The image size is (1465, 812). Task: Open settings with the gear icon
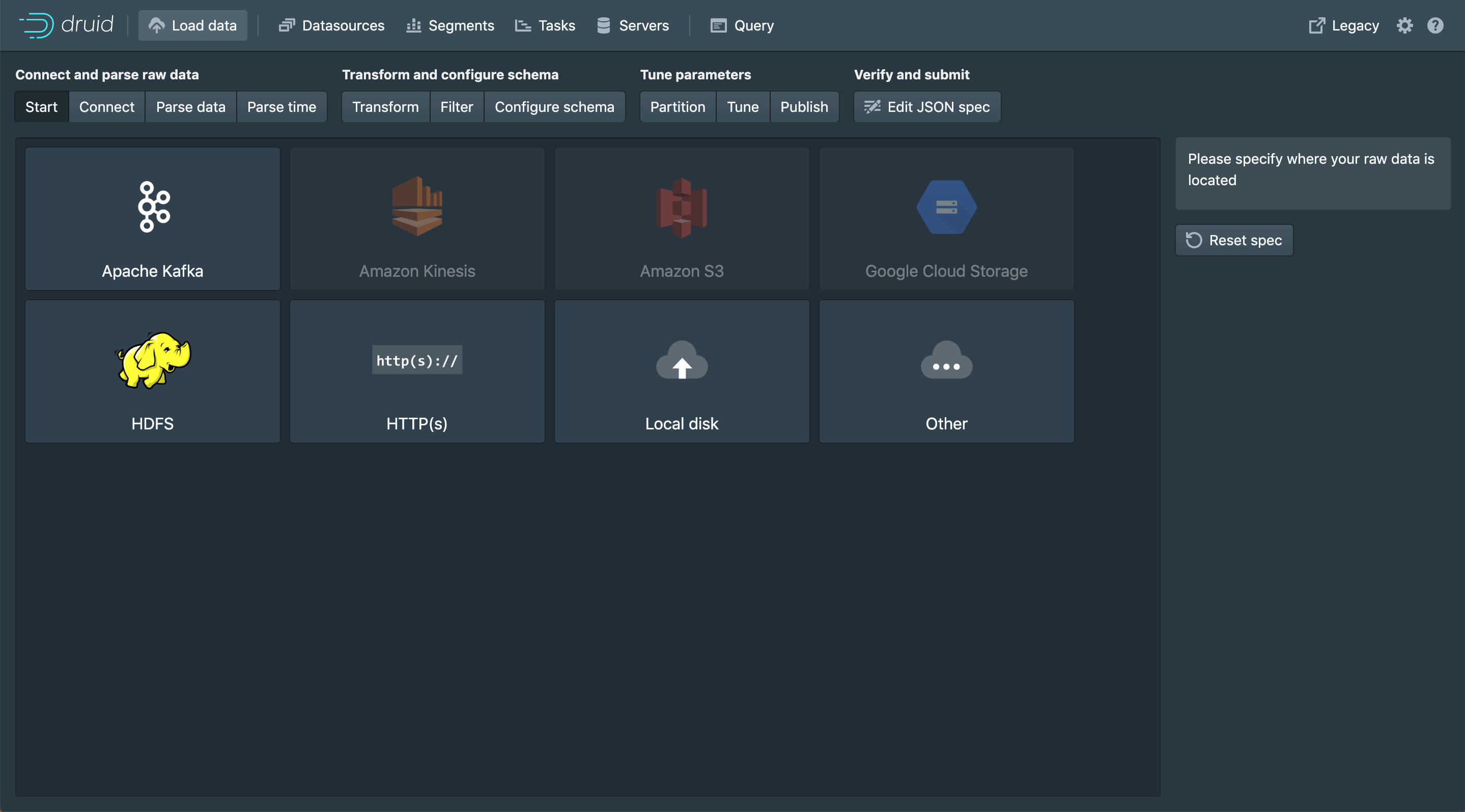click(x=1404, y=25)
